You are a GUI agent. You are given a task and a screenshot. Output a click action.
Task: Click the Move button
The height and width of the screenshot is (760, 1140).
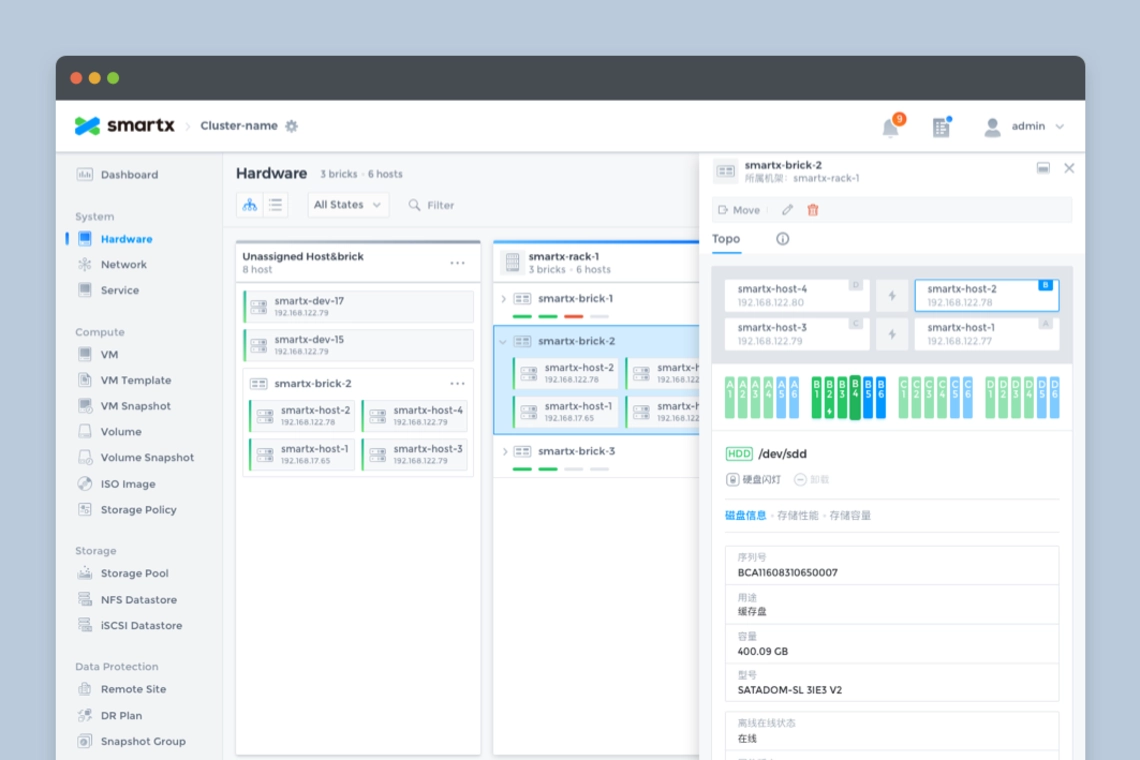[739, 210]
